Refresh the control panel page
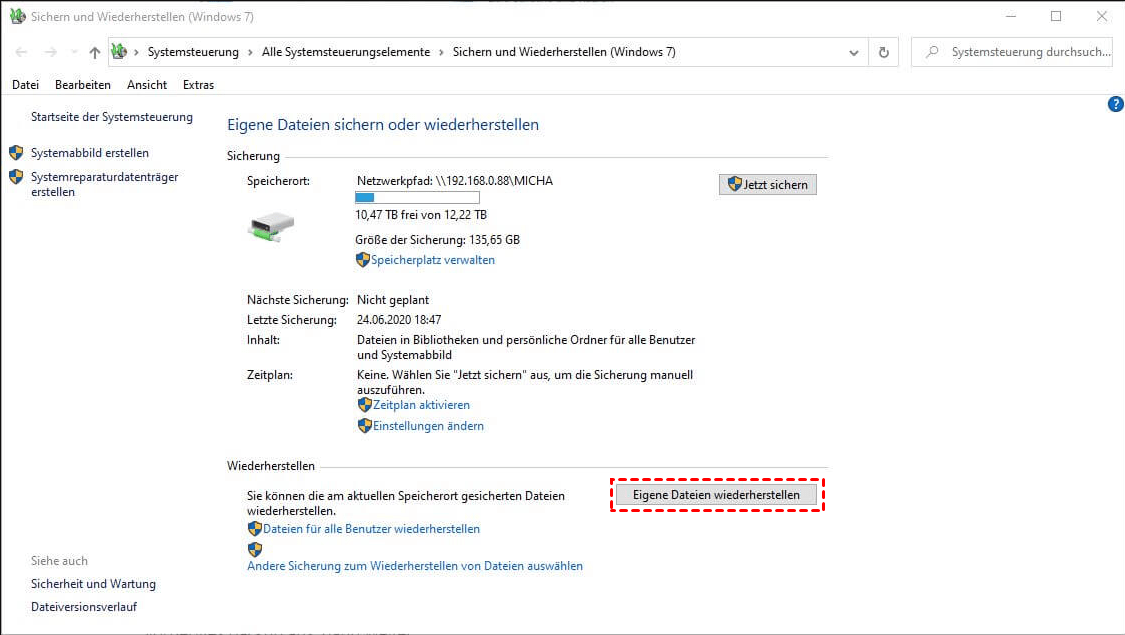The width and height of the screenshot is (1125, 635). coord(884,52)
